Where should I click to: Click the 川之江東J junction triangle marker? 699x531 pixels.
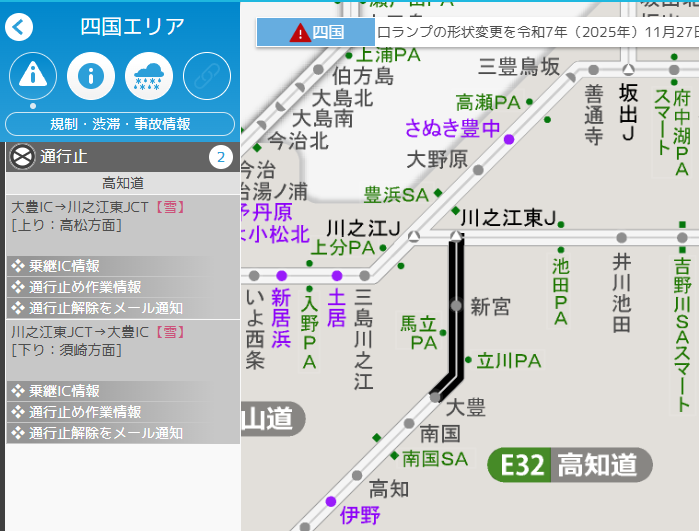(456, 236)
